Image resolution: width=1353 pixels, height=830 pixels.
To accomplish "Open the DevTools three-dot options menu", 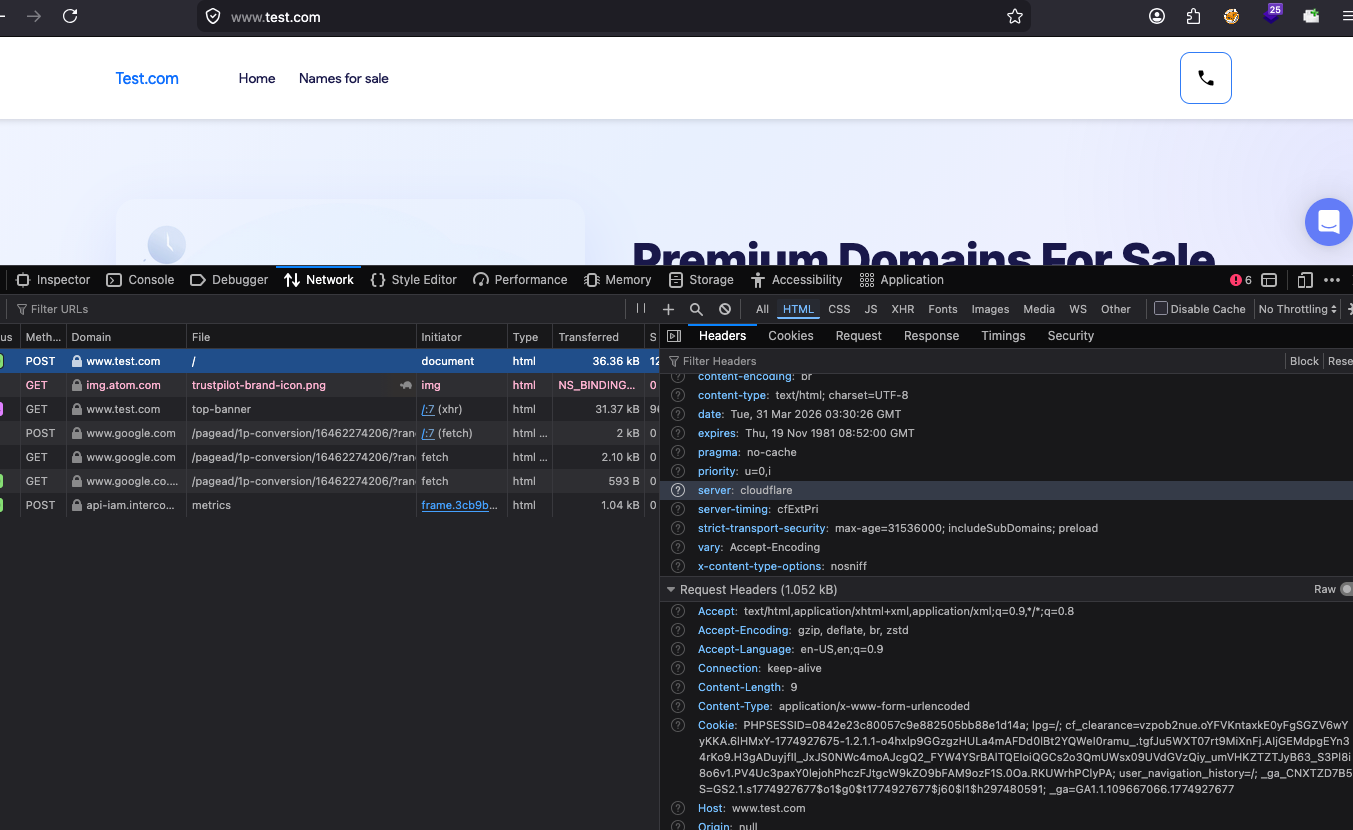I will pyautogui.click(x=1332, y=280).
